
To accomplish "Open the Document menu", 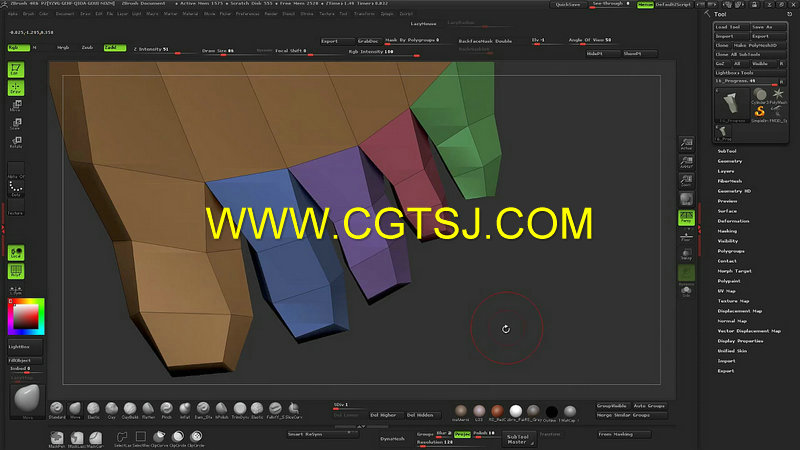I will coord(65,14).
